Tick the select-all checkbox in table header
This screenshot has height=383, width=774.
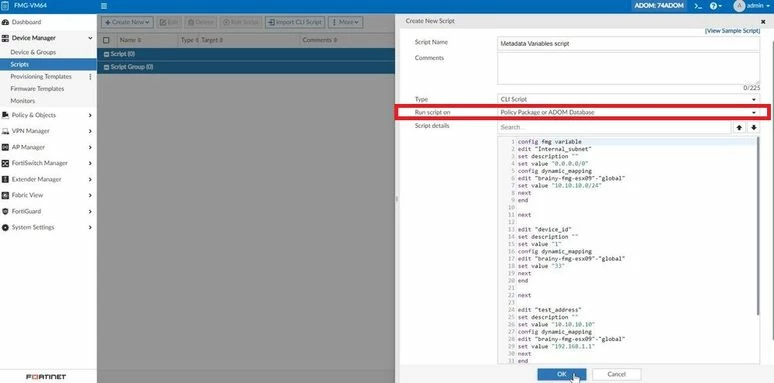tap(106, 40)
